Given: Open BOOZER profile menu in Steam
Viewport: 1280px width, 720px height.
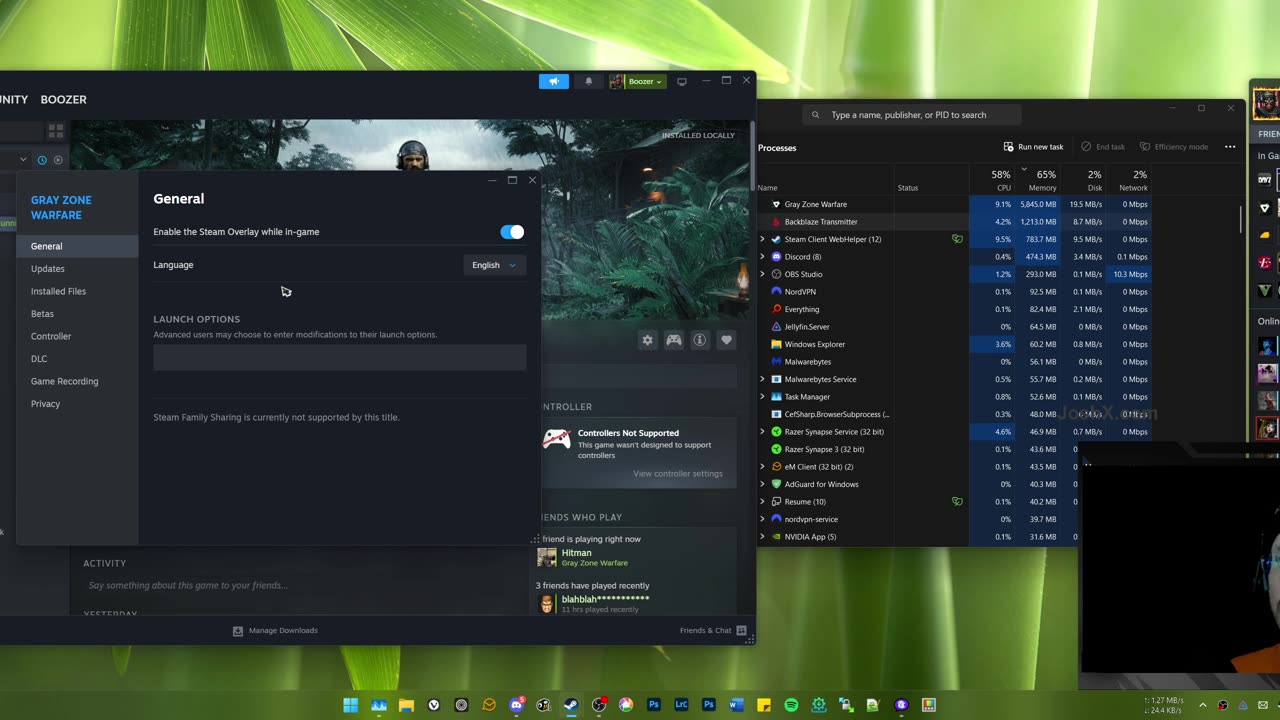Looking at the screenshot, I should [x=64, y=100].
